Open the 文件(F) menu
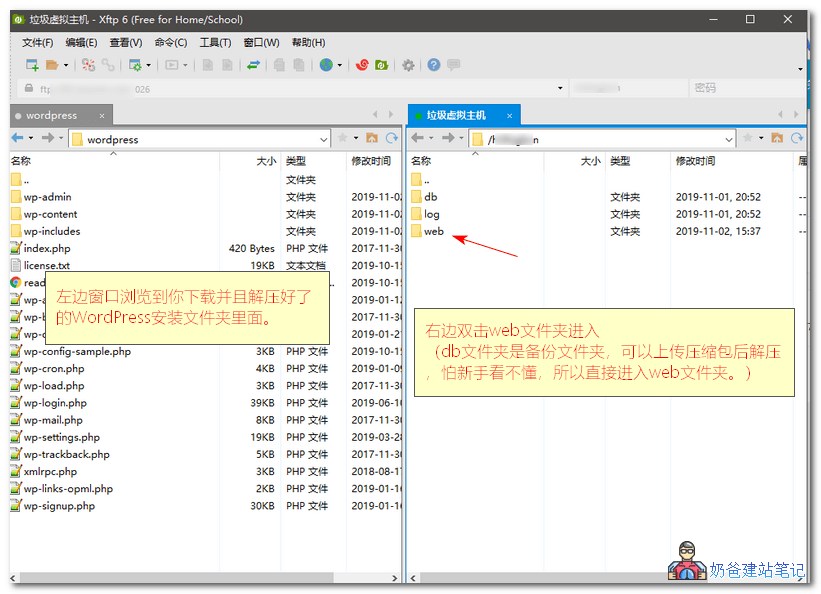 [x=38, y=42]
